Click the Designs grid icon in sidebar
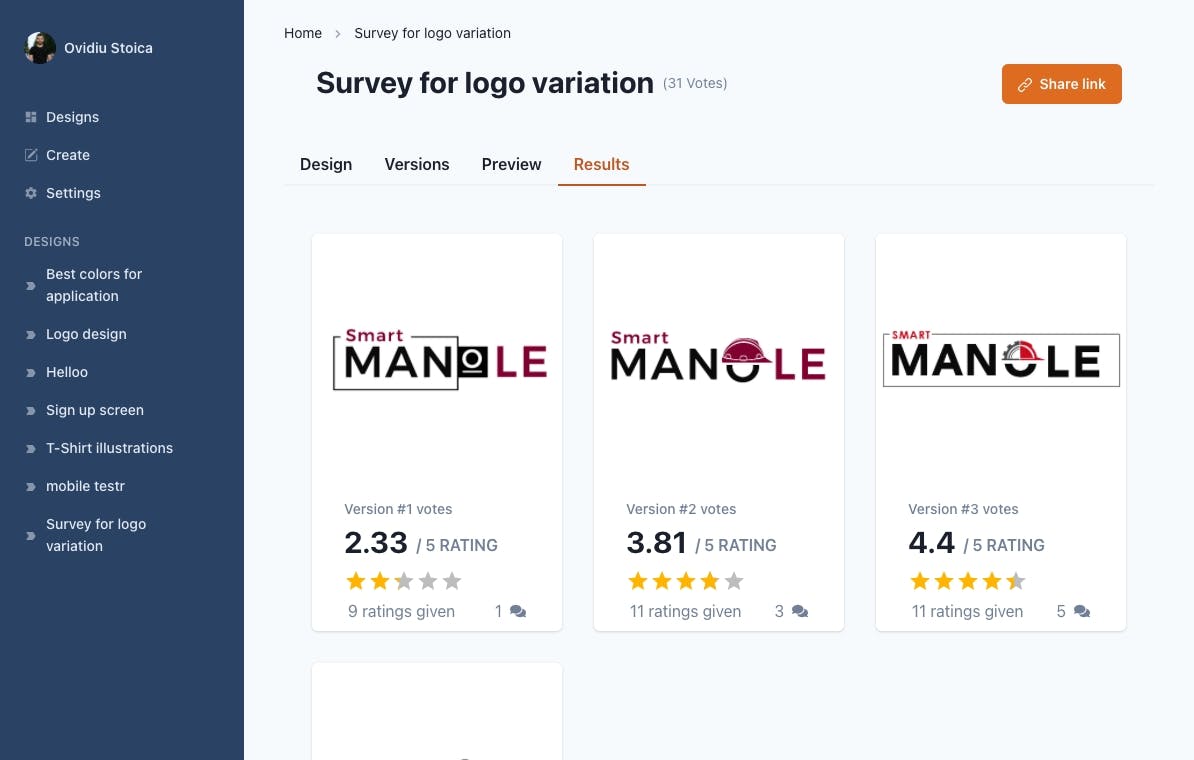This screenshot has width=1194, height=760. 30,117
